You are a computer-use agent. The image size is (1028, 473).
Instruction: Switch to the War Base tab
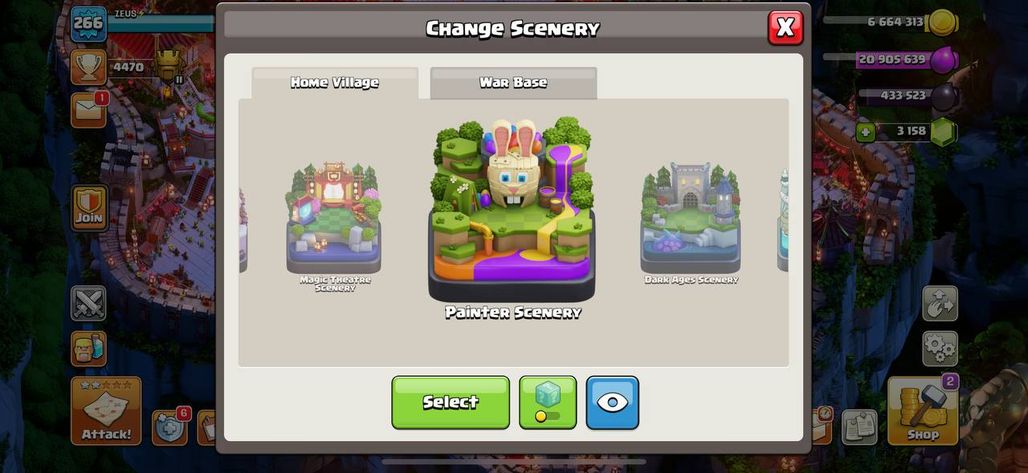pyautogui.click(x=513, y=83)
